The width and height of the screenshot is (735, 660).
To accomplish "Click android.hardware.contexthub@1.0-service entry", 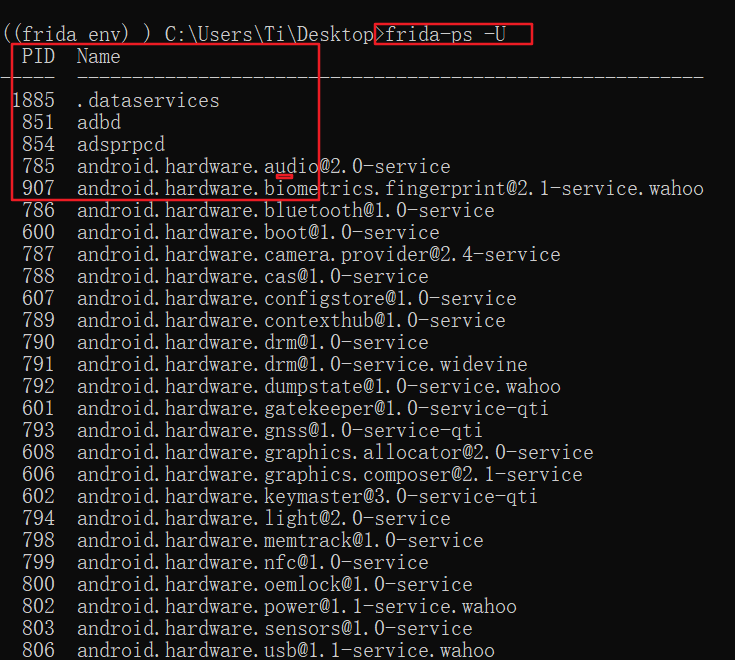I will pos(291,321).
